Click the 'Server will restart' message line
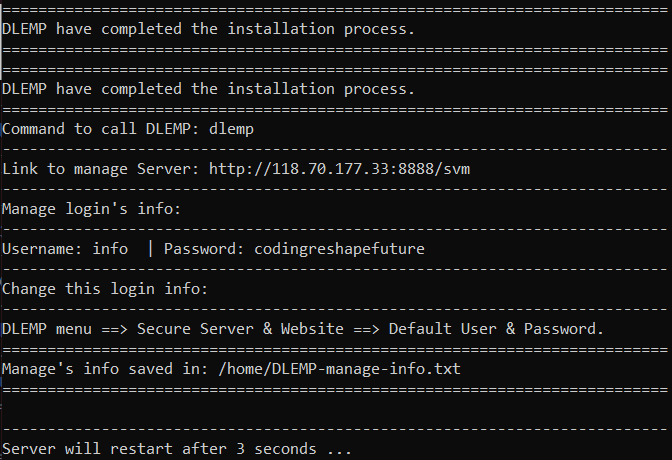The image size is (672, 460). click(x=177, y=449)
